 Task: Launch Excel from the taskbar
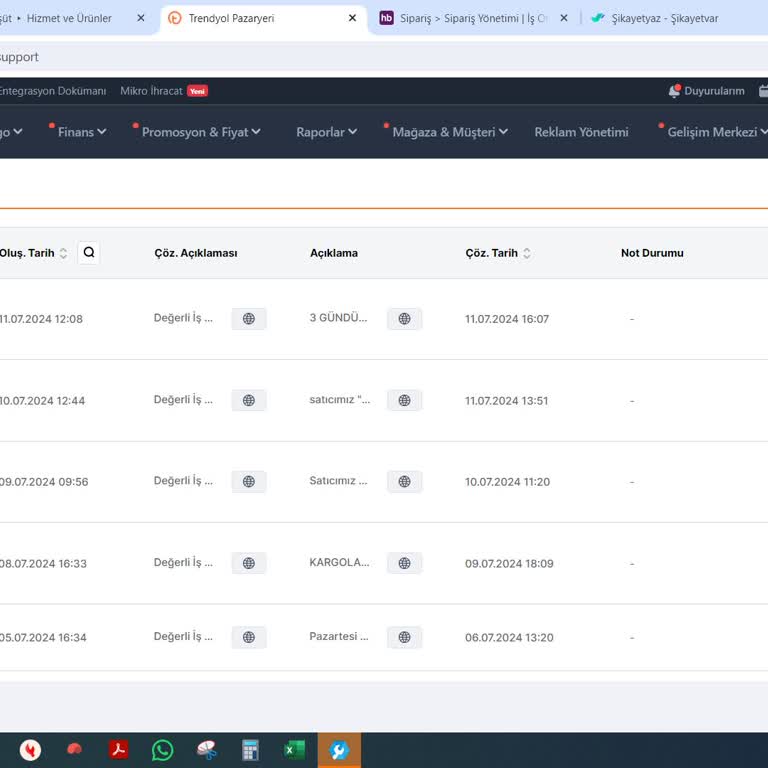click(x=294, y=750)
